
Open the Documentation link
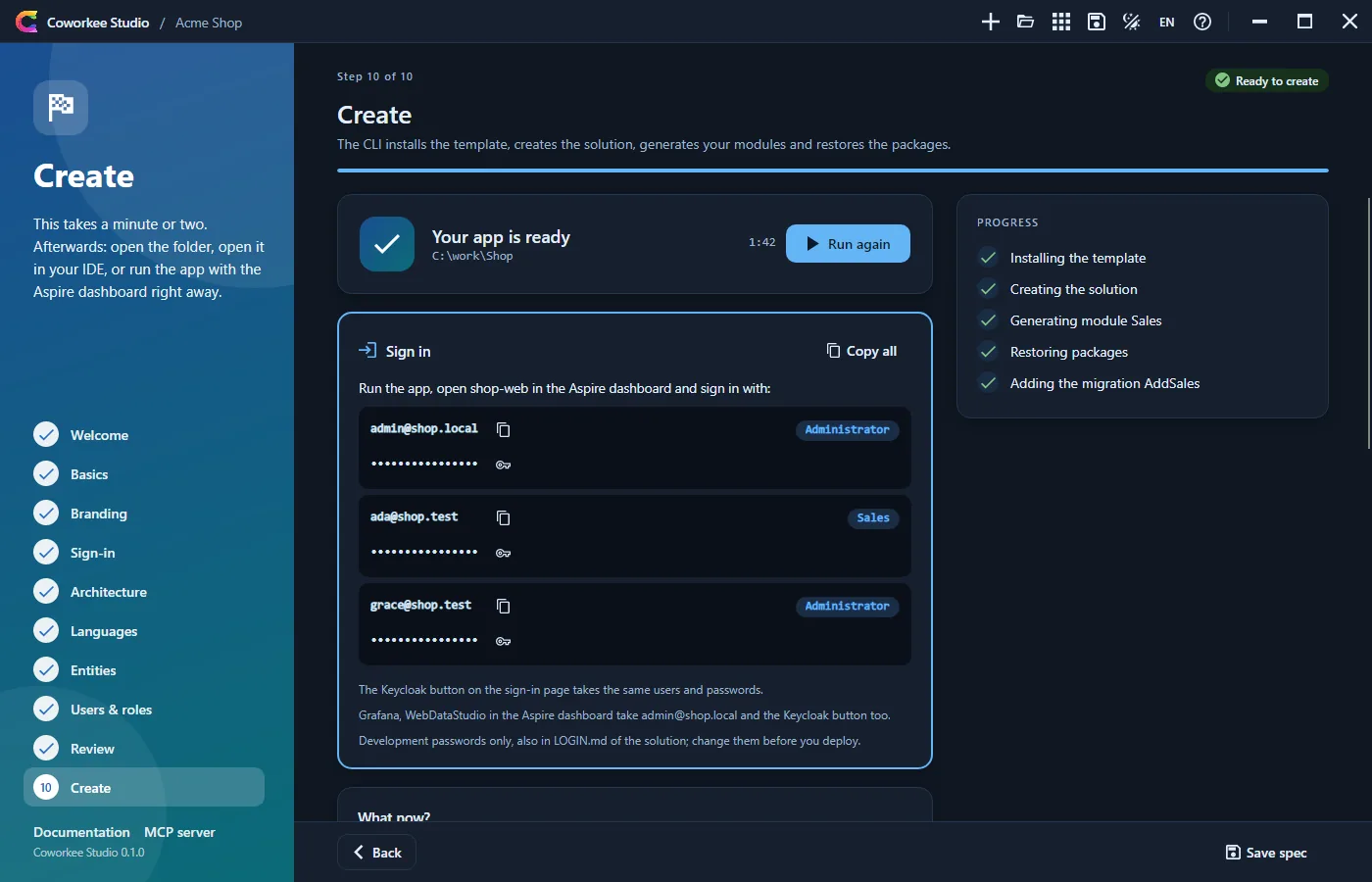click(x=81, y=832)
